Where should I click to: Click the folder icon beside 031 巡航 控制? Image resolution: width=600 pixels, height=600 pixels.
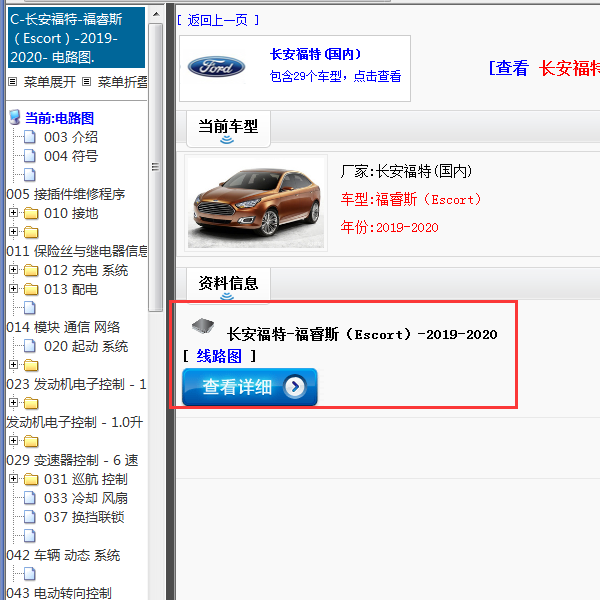point(31,479)
